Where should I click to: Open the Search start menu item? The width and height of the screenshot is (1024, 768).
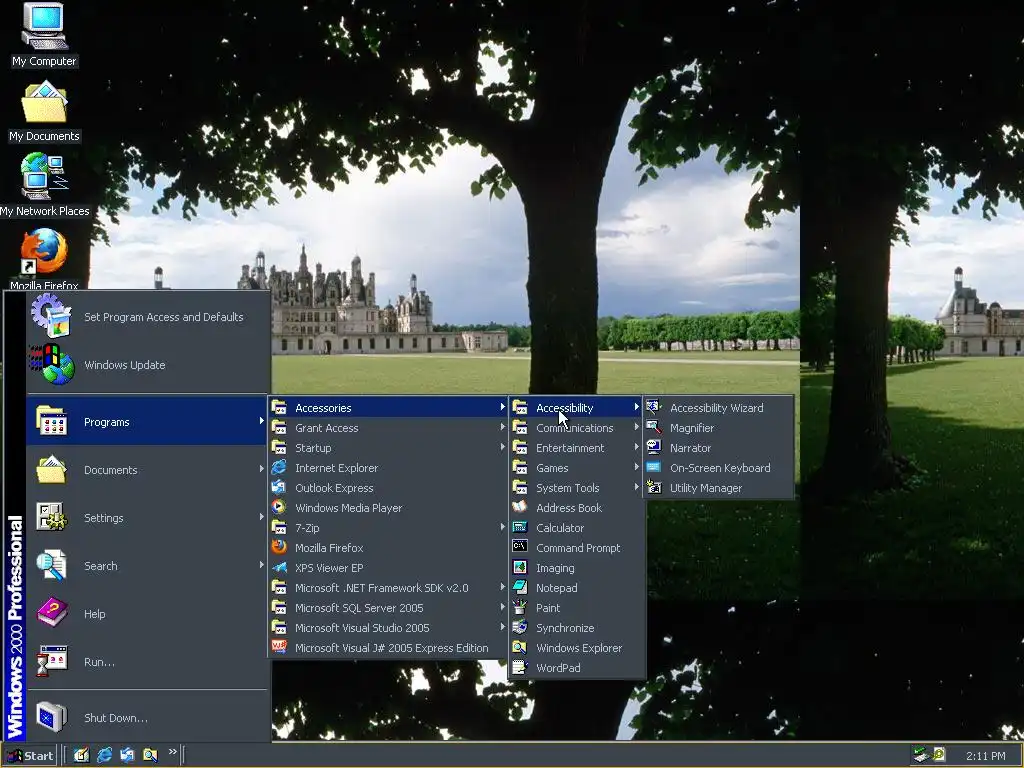coord(147,566)
